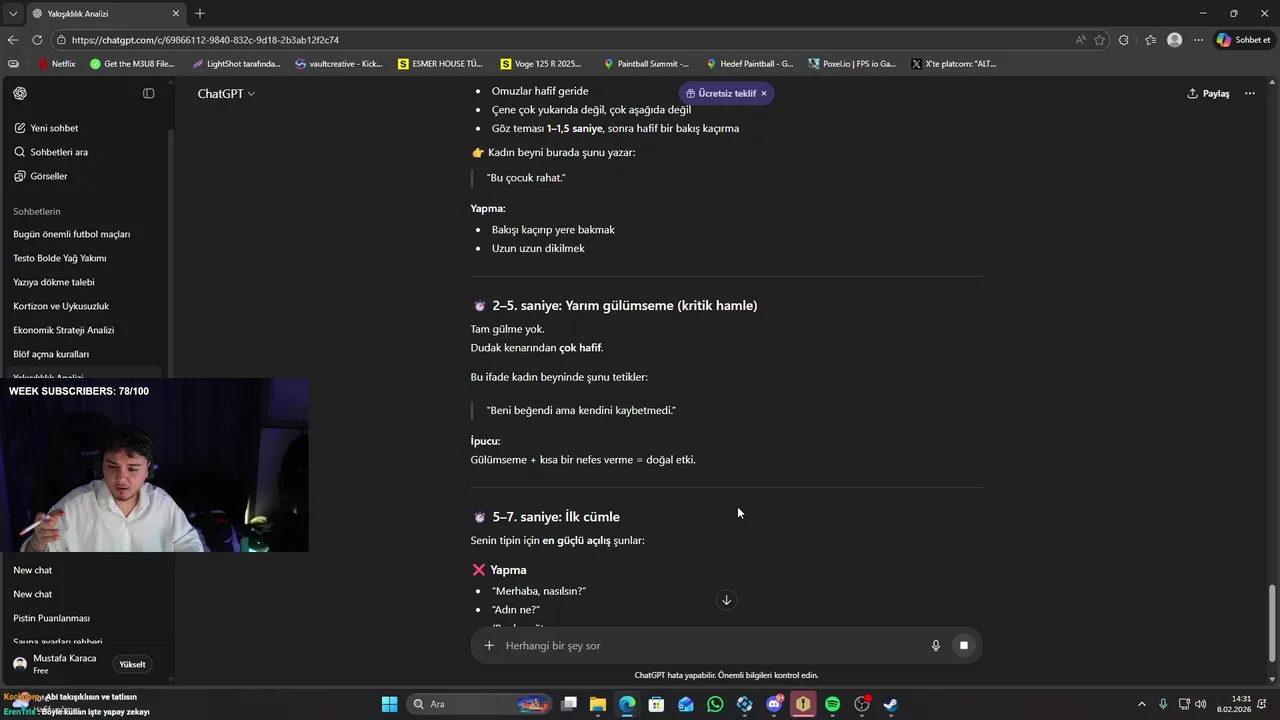Open Steam from the taskbar
1280x720 pixels.
pos(891,704)
